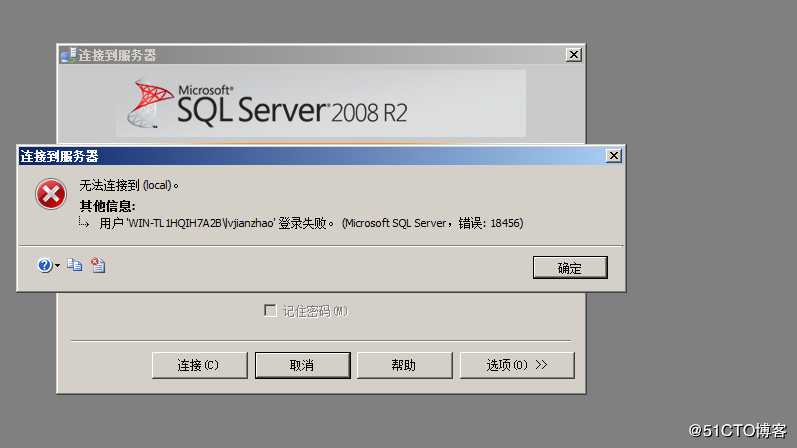This screenshot has width=797, height=448.
Task: Show technical details icon in error dialog
Action: coord(98,265)
